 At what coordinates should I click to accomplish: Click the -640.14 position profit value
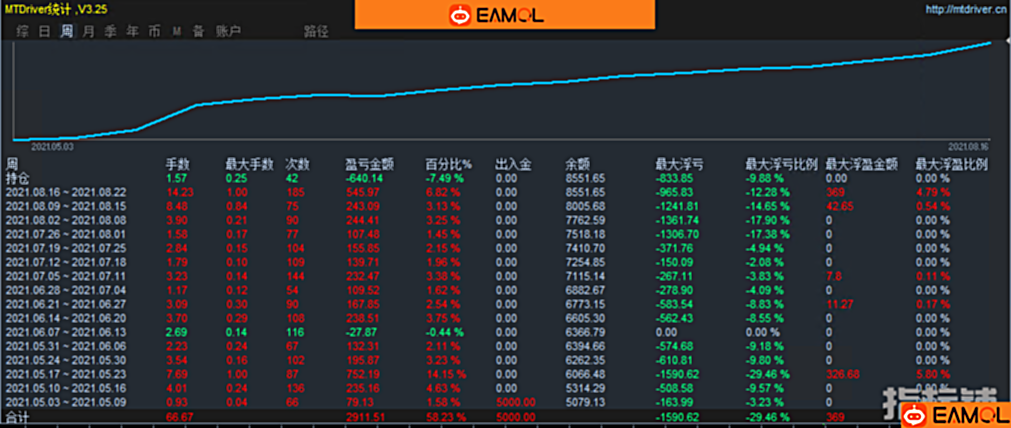point(365,178)
